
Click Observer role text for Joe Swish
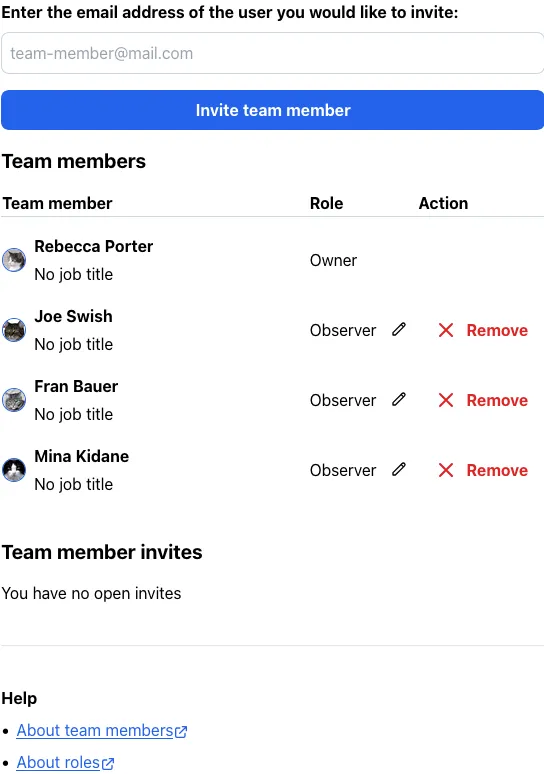pyautogui.click(x=343, y=330)
